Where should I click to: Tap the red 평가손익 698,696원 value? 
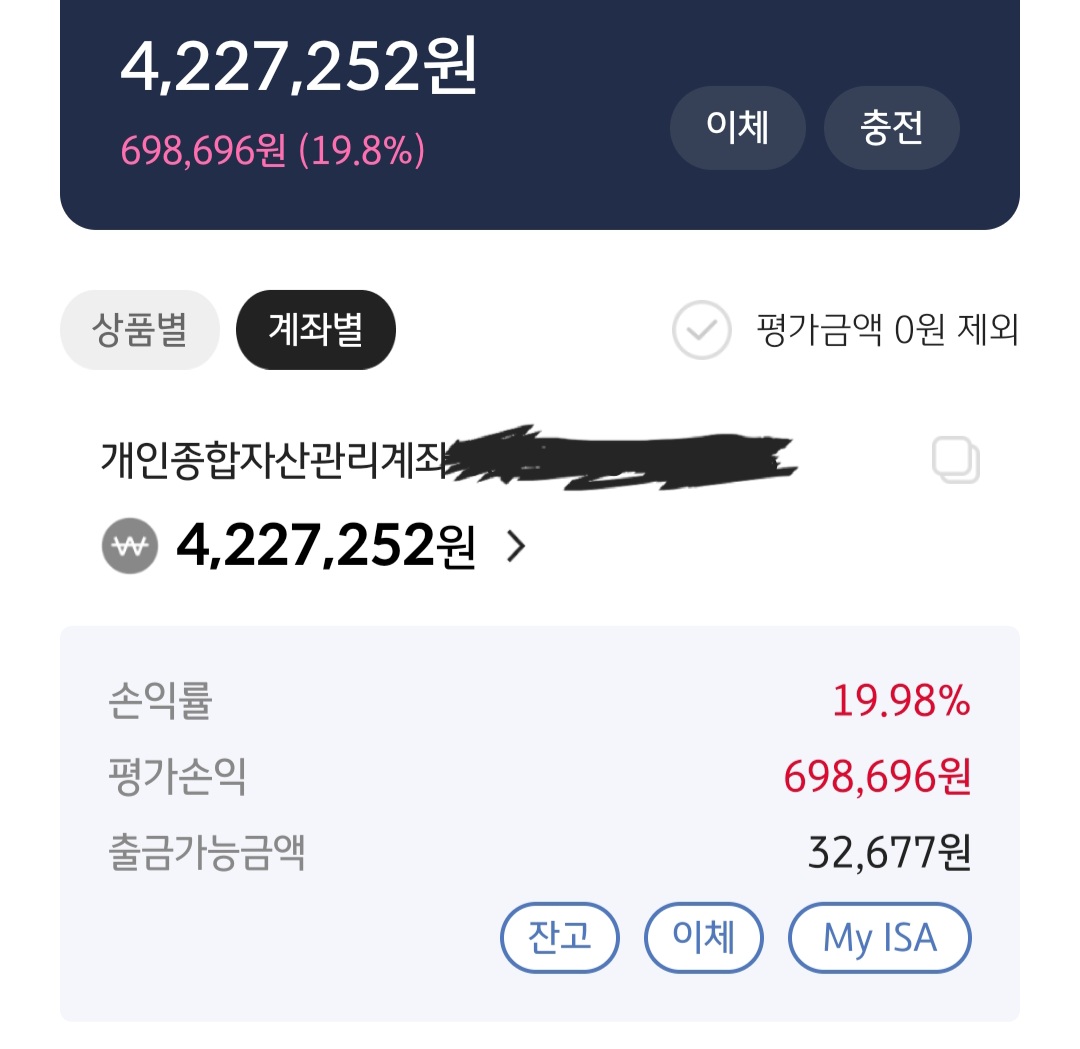point(877,777)
